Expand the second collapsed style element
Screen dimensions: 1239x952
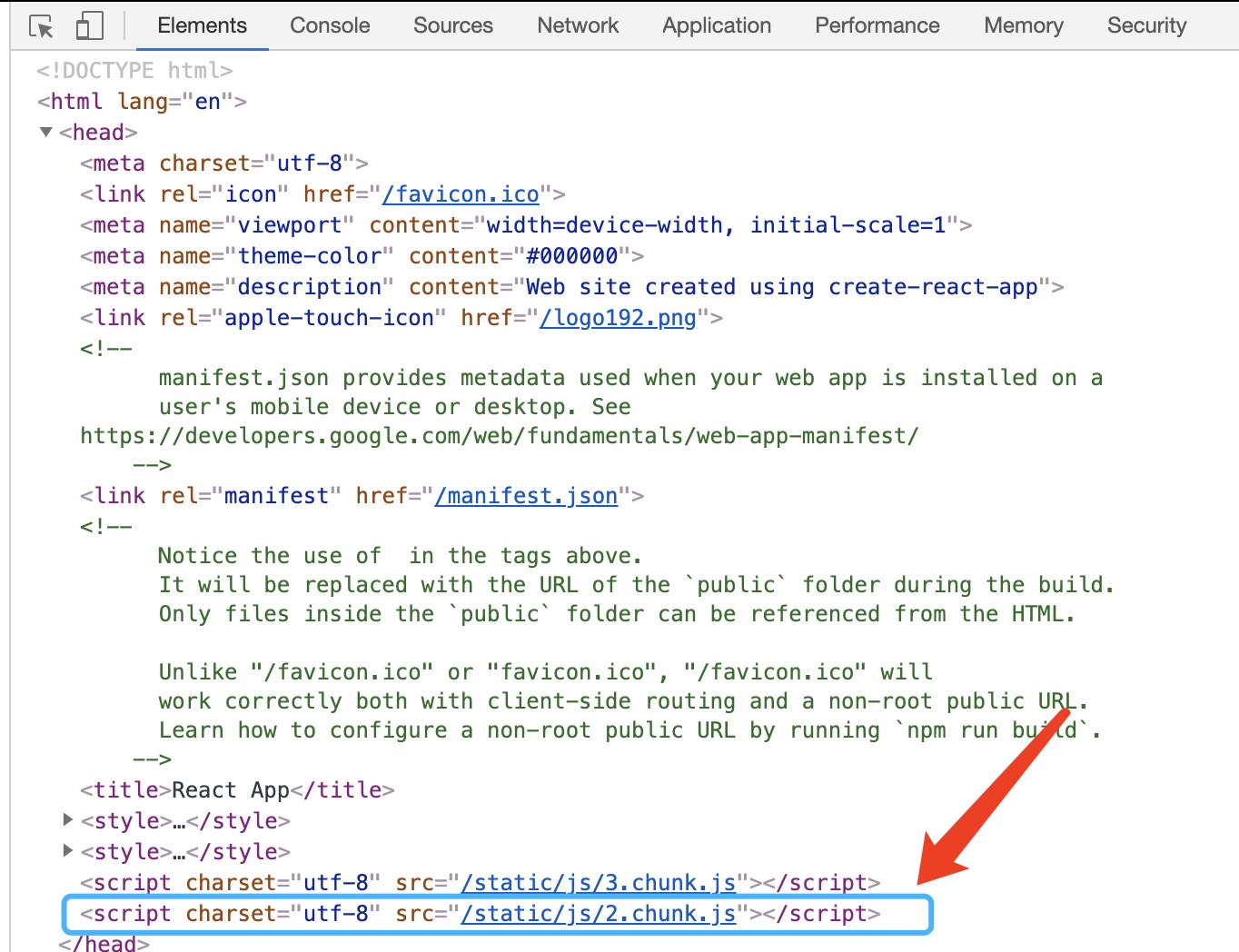(x=67, y=850)
